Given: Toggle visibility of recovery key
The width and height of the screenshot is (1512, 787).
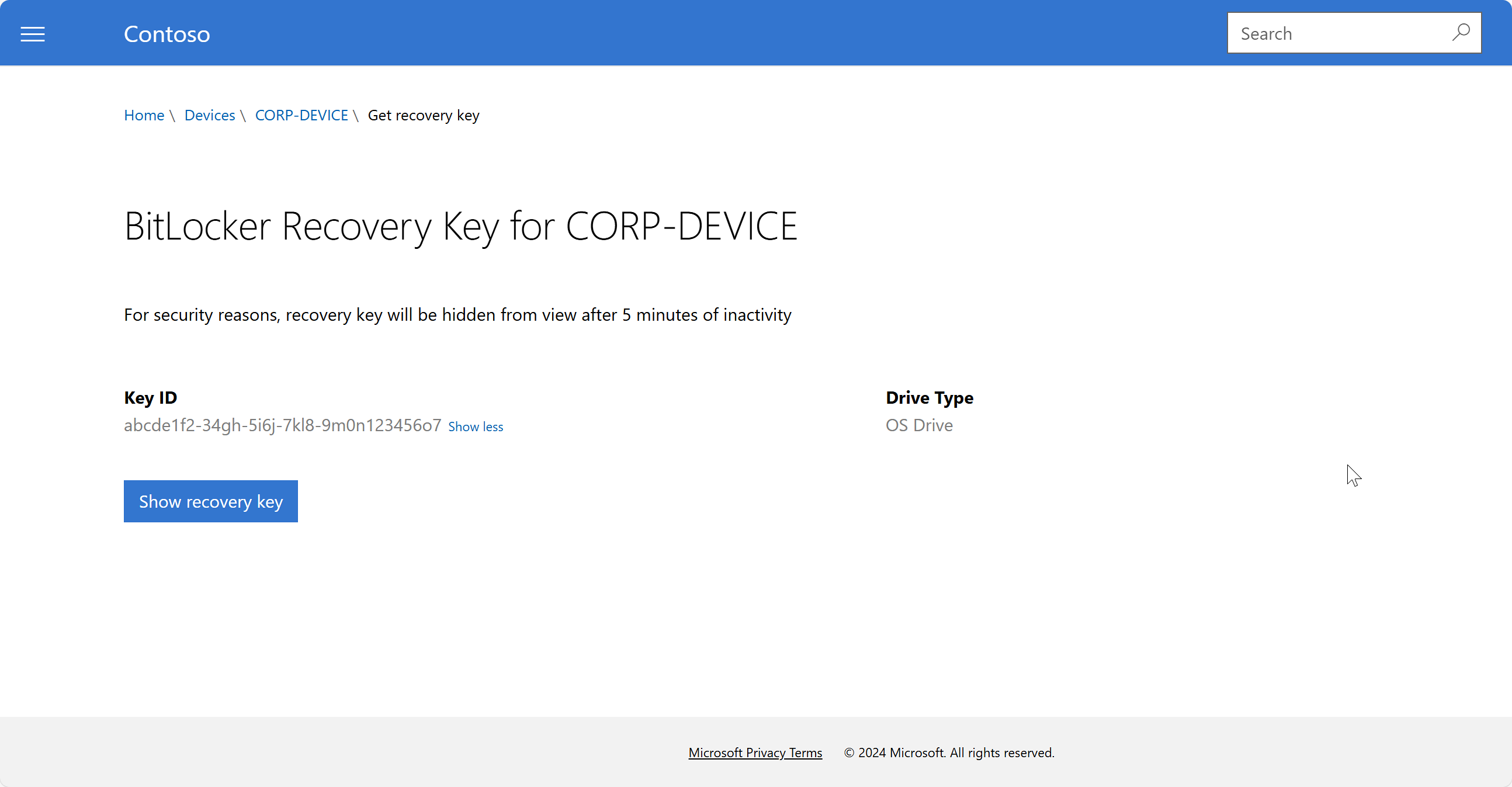Looking at the screenshot, I should click(x=211, y=501).
